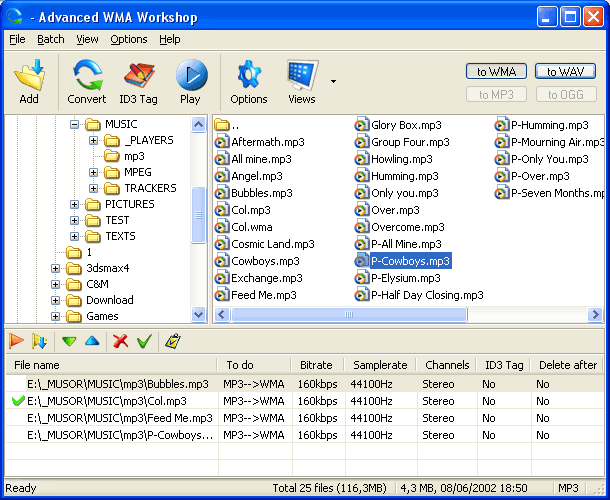Click the P-Over.mp3 file icon

pyautogui.click(x=501, y=176)
